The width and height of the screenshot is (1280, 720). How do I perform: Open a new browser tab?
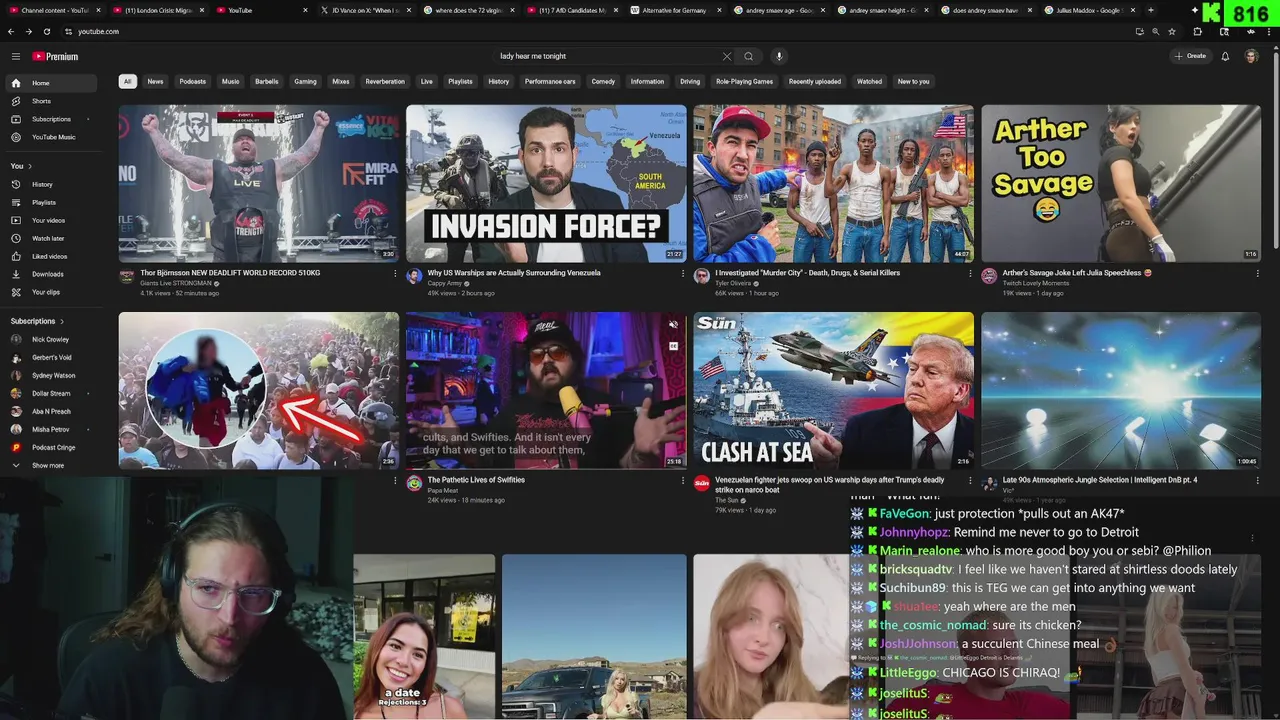(x=1150, y=10)
